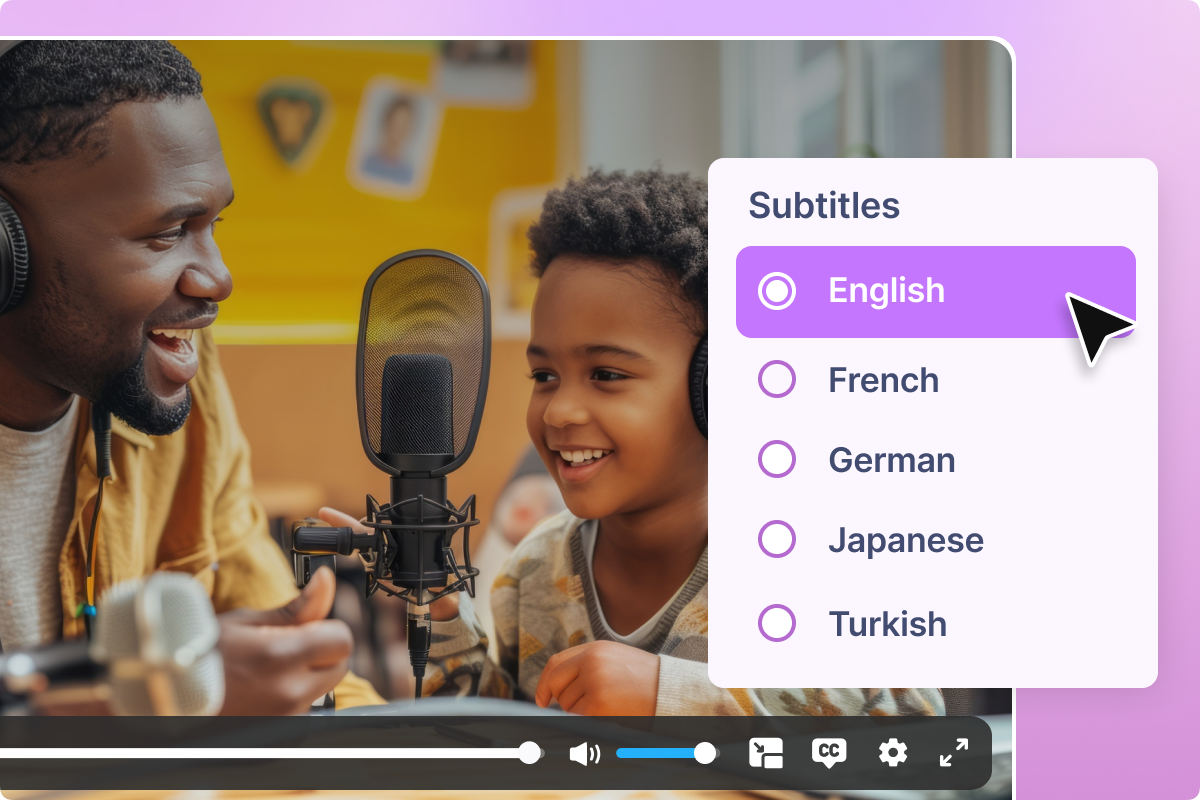Viewport: 1200px width, 800px height.
Task: Open the settings gear icon
Action: point(892,753)
